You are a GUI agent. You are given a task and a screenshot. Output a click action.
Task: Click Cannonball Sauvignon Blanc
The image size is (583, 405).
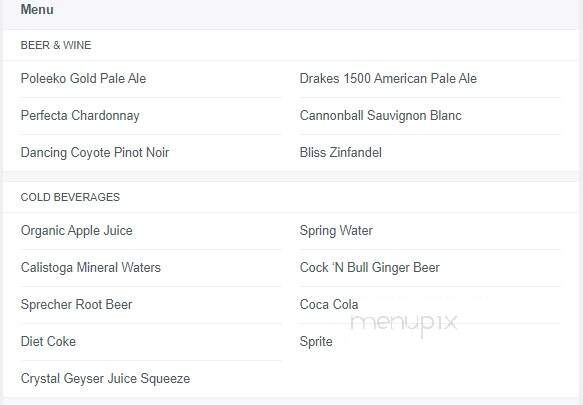(x=381, y=116)
